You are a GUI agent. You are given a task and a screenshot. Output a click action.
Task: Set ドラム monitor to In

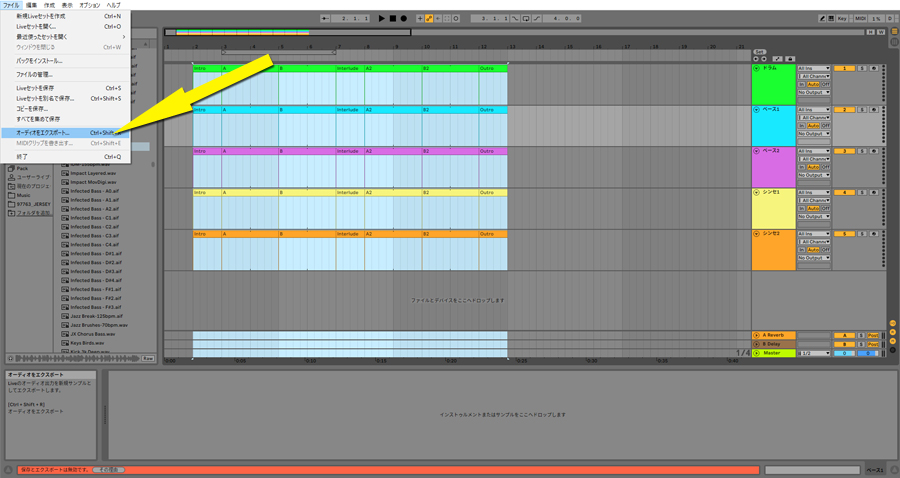tap(802, 84)
